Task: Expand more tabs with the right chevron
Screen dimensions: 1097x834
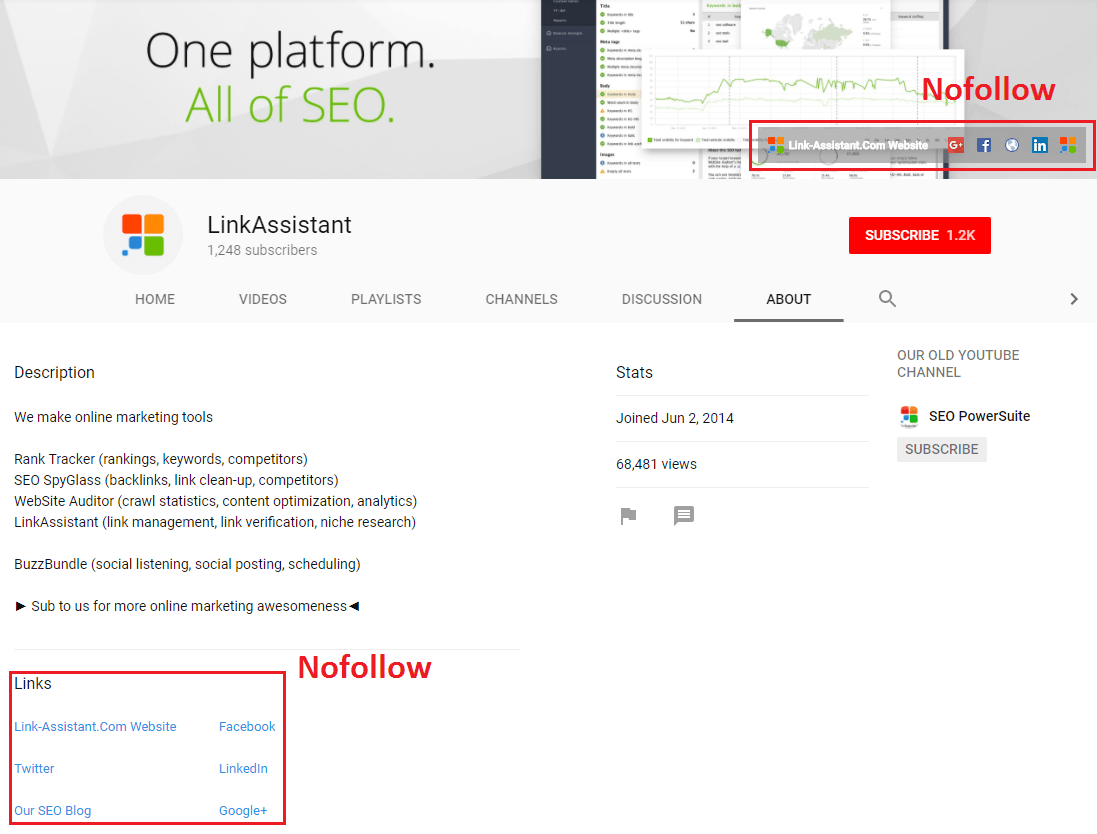Action: click(x=1074, y=299)
